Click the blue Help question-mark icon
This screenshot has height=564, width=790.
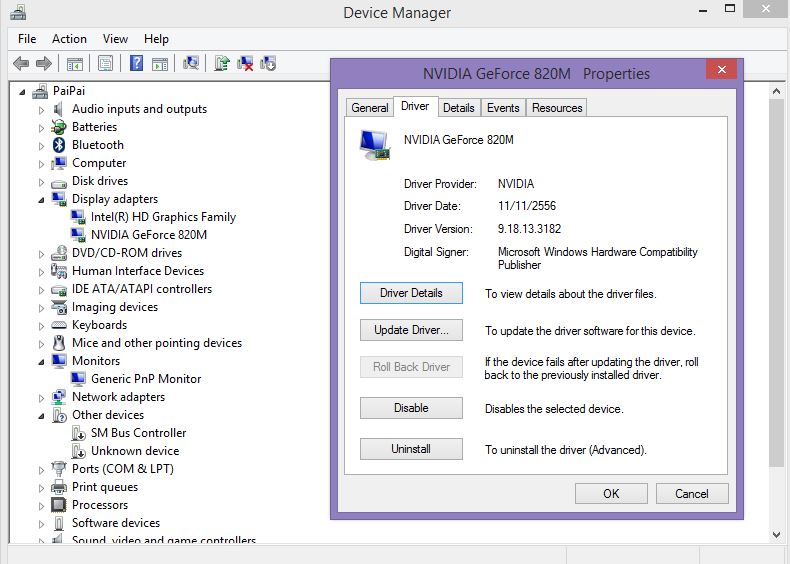tap(136, 64)
